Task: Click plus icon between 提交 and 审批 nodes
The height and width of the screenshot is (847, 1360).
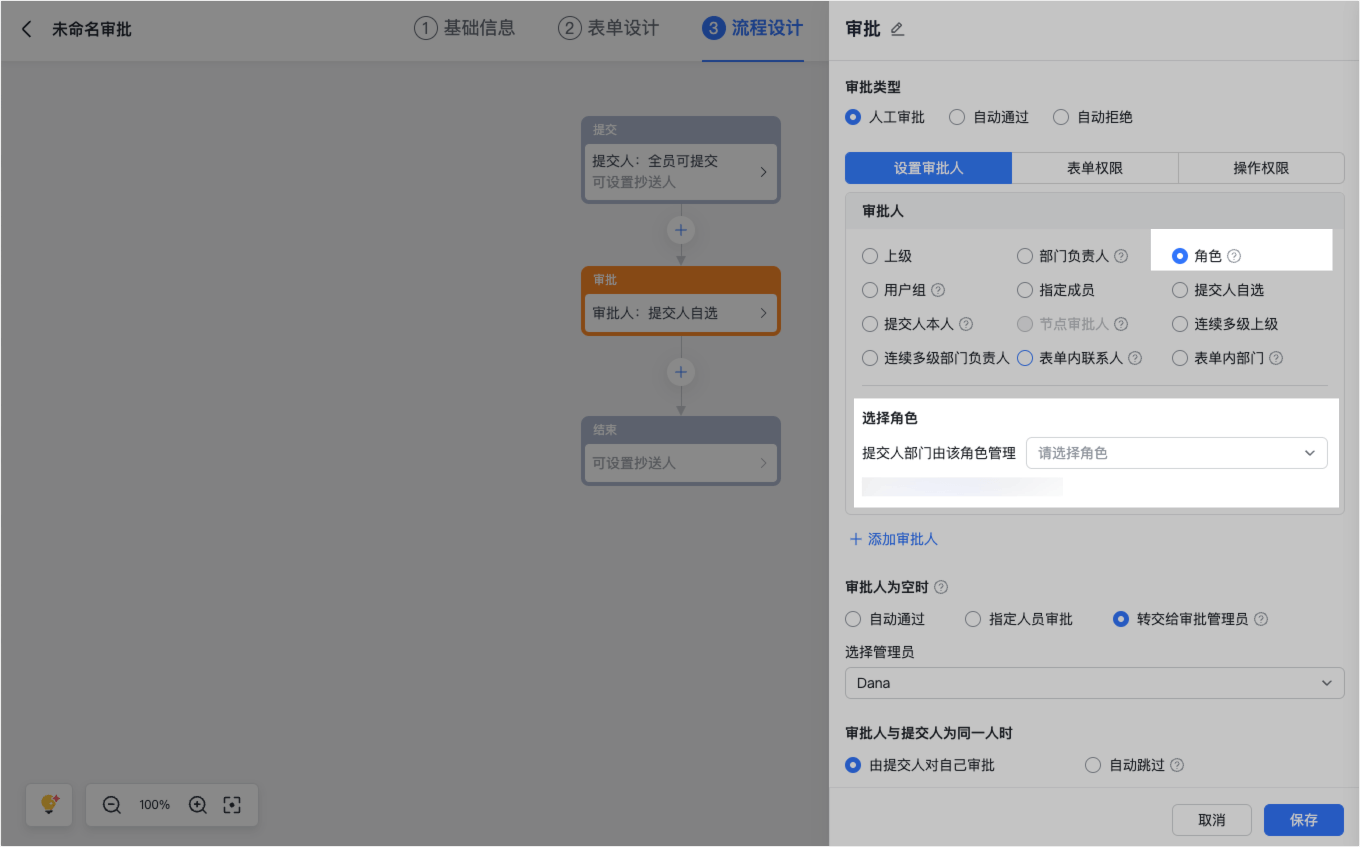Action: click(x=681, y=230)
